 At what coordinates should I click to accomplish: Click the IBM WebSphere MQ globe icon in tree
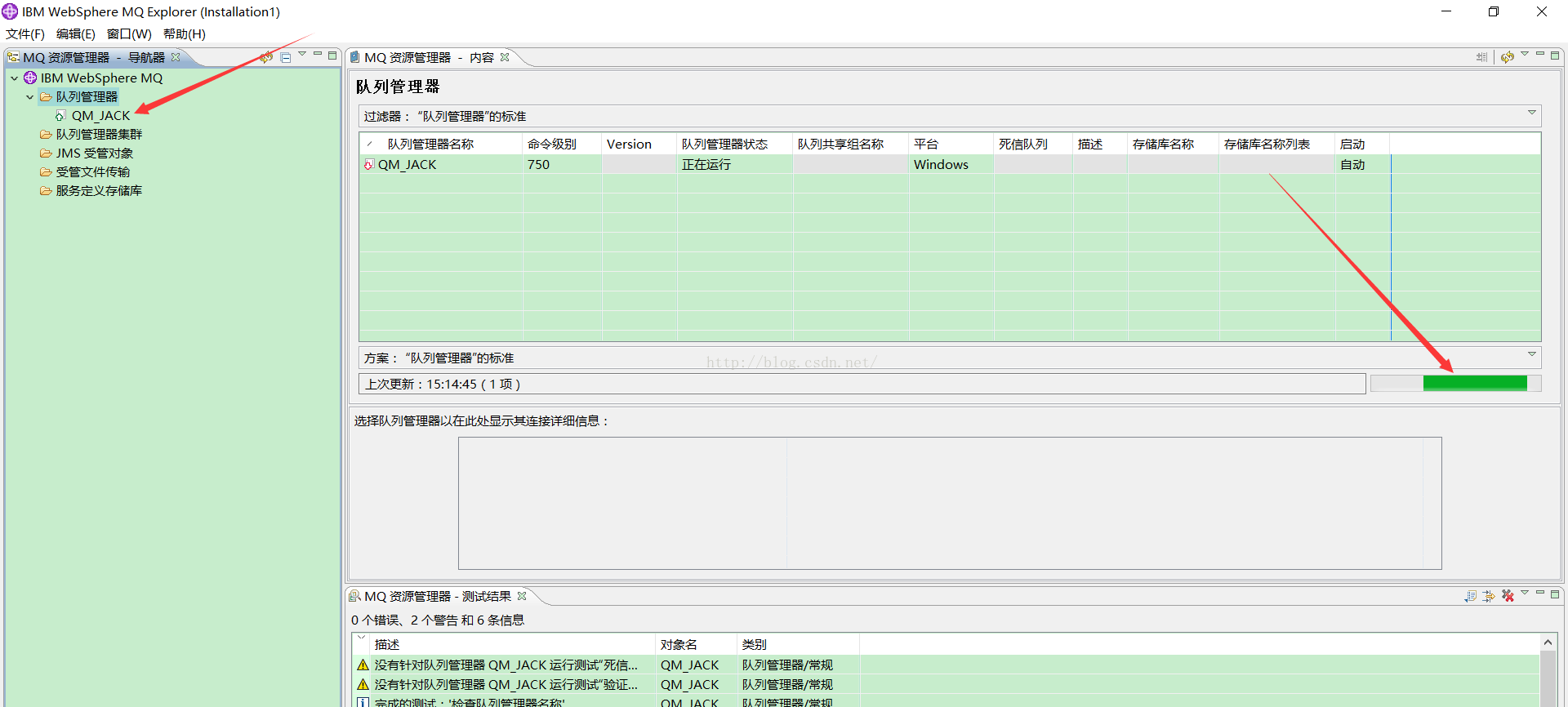coord(30,78)
